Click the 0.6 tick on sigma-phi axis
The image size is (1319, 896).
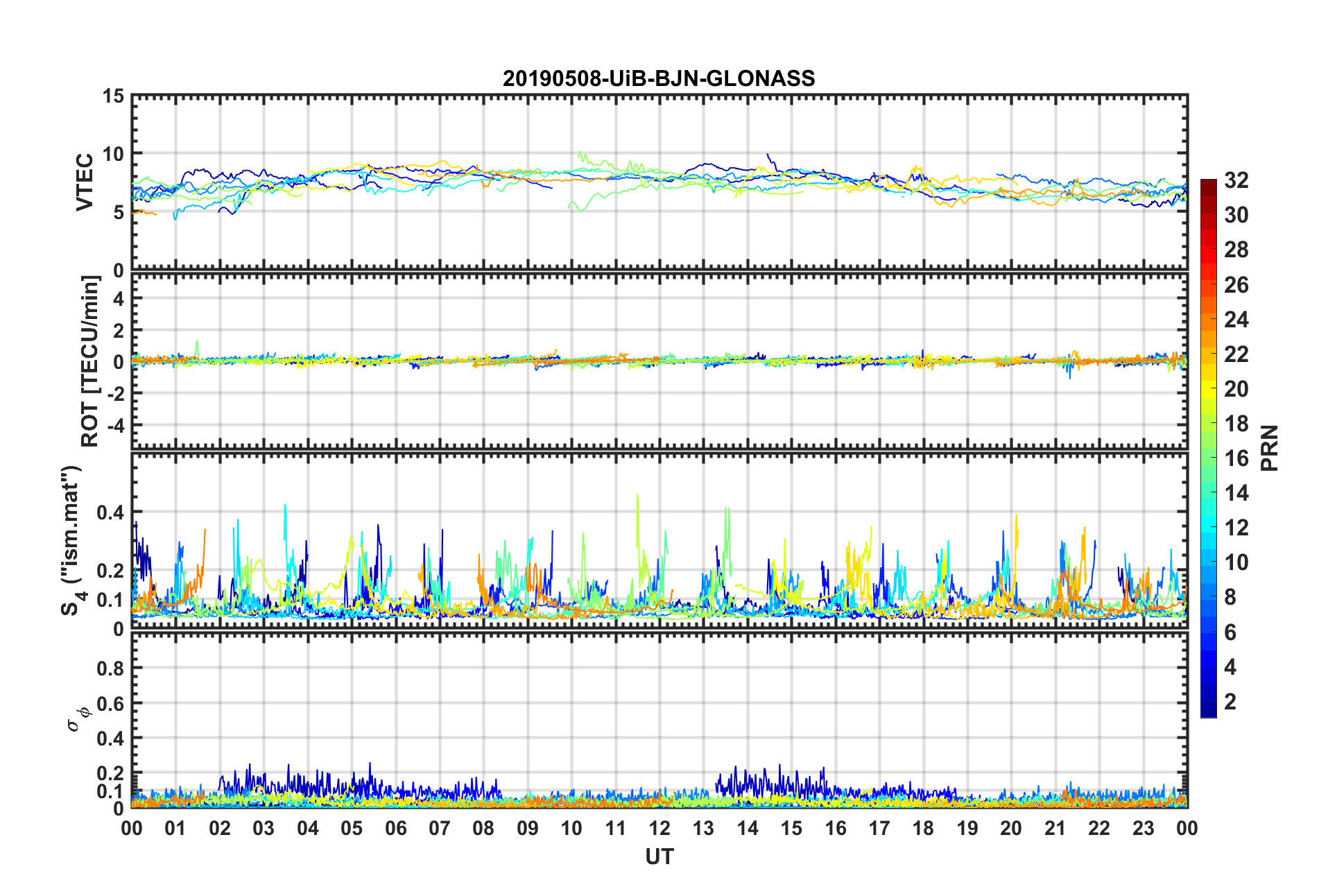coord(110,703)
